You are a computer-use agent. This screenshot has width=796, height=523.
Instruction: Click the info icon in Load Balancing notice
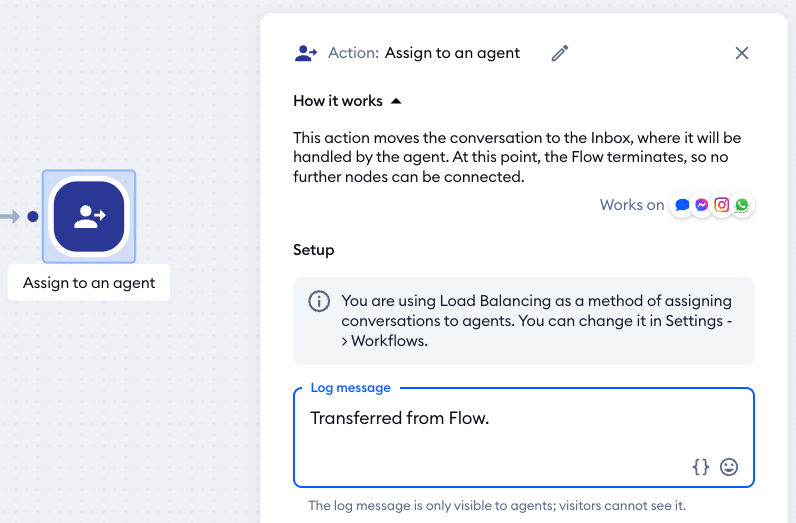click(x=319, y=301)
